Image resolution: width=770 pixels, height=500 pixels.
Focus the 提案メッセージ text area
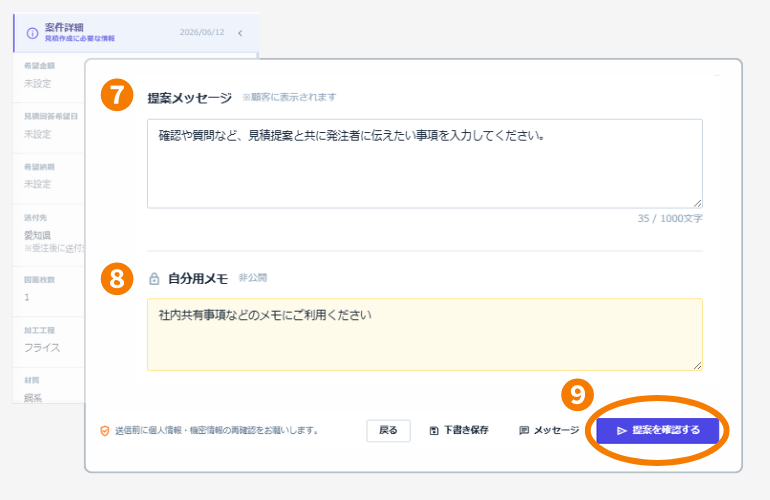coord(425,164)
